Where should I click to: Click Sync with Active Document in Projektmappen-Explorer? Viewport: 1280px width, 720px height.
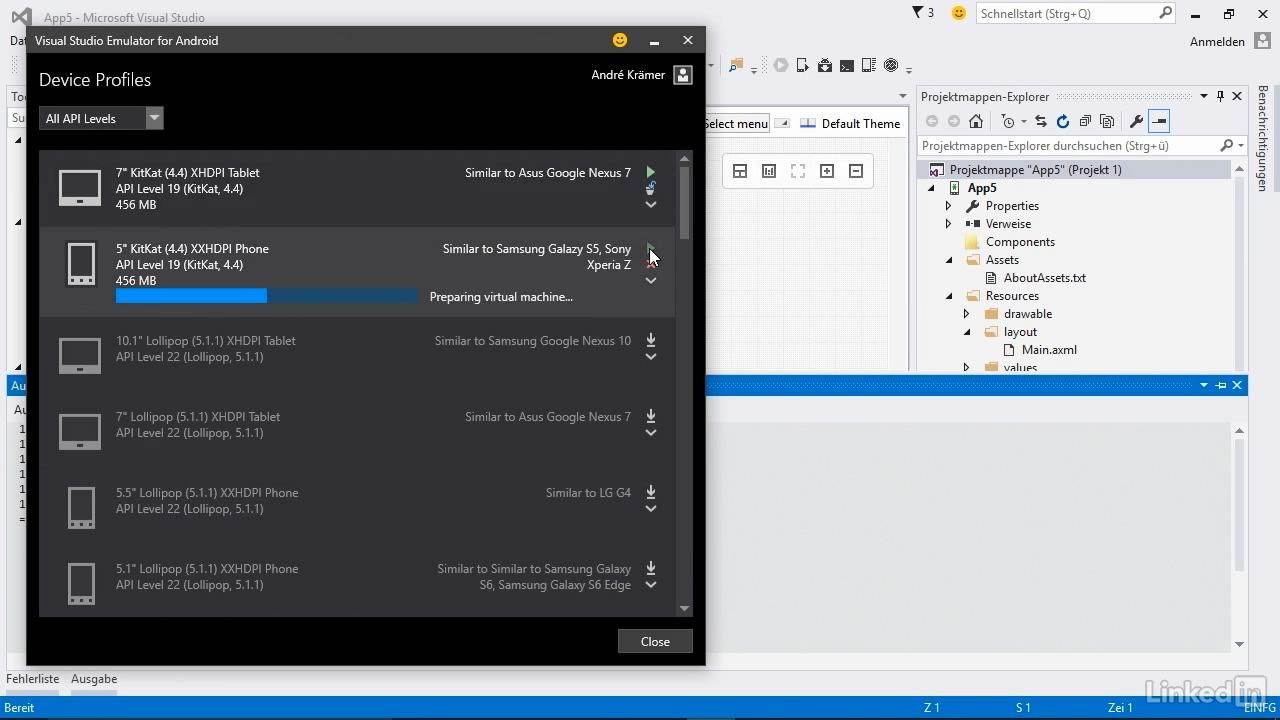tap(1041, 121)
